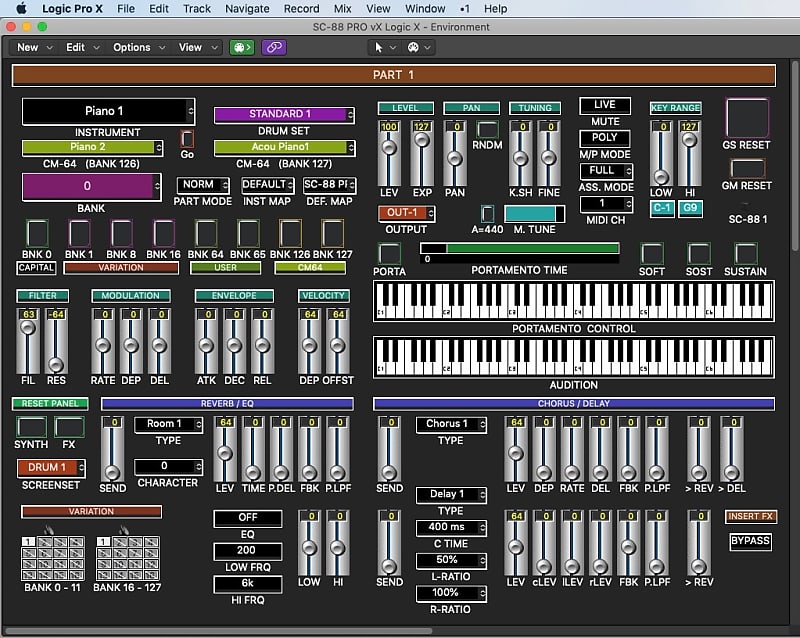This screenshot has width=800, height=638.
Task: Click the C-1 key range button
Action: click(662, 208)
